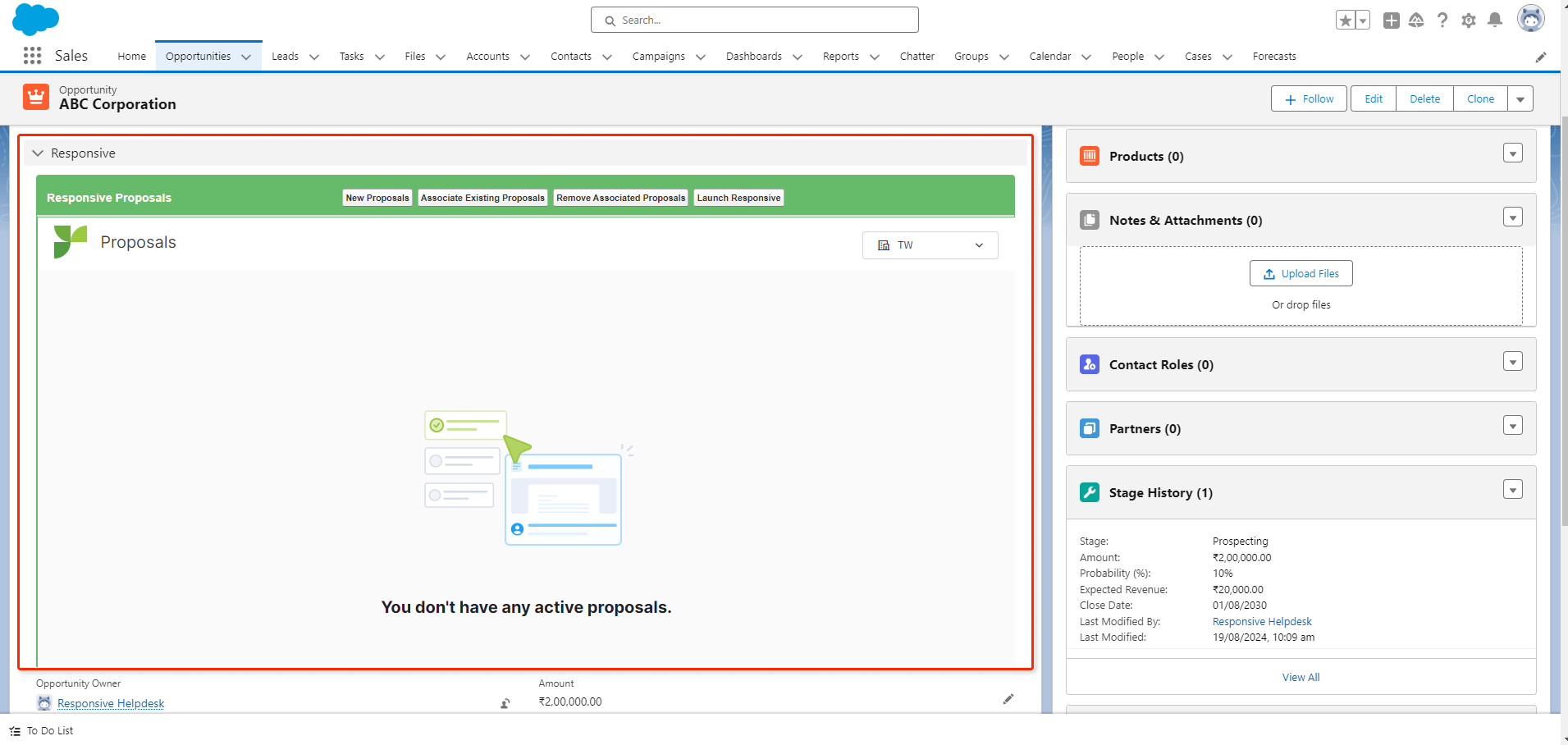
Task: Open the App Launcher grid icon
Action: [32, 56]
